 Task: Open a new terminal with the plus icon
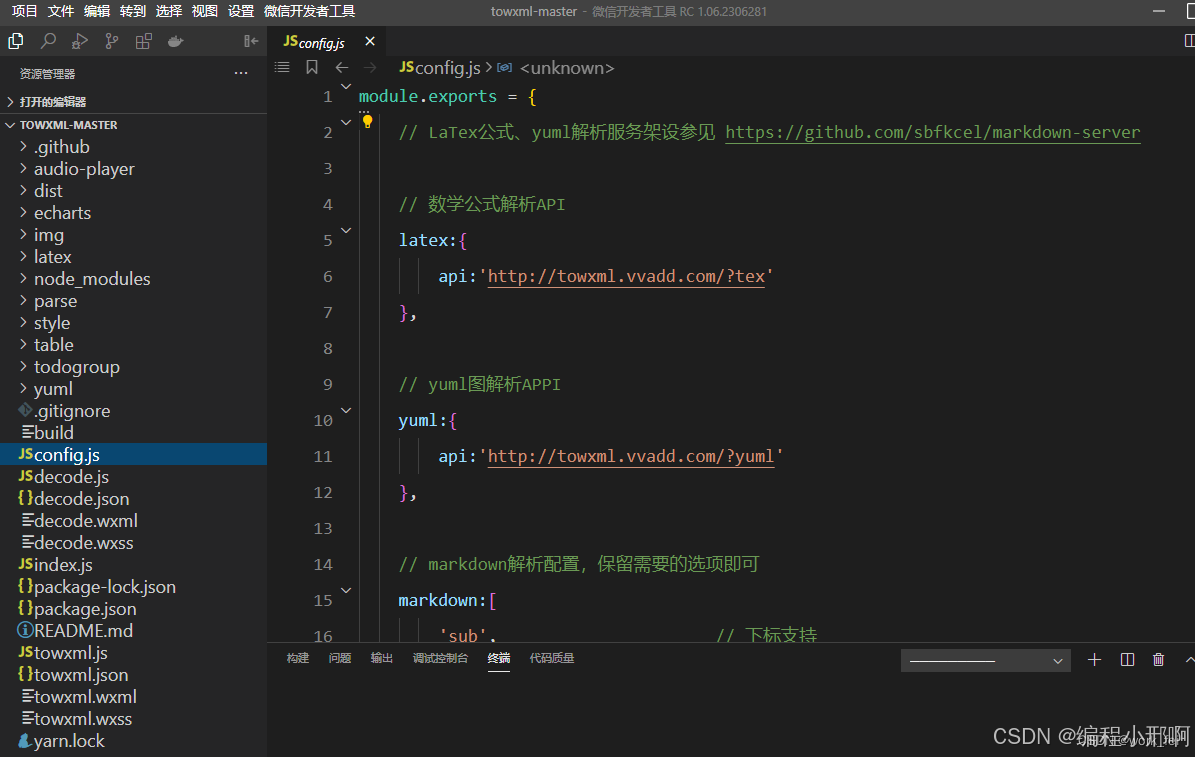(1094, 659)
